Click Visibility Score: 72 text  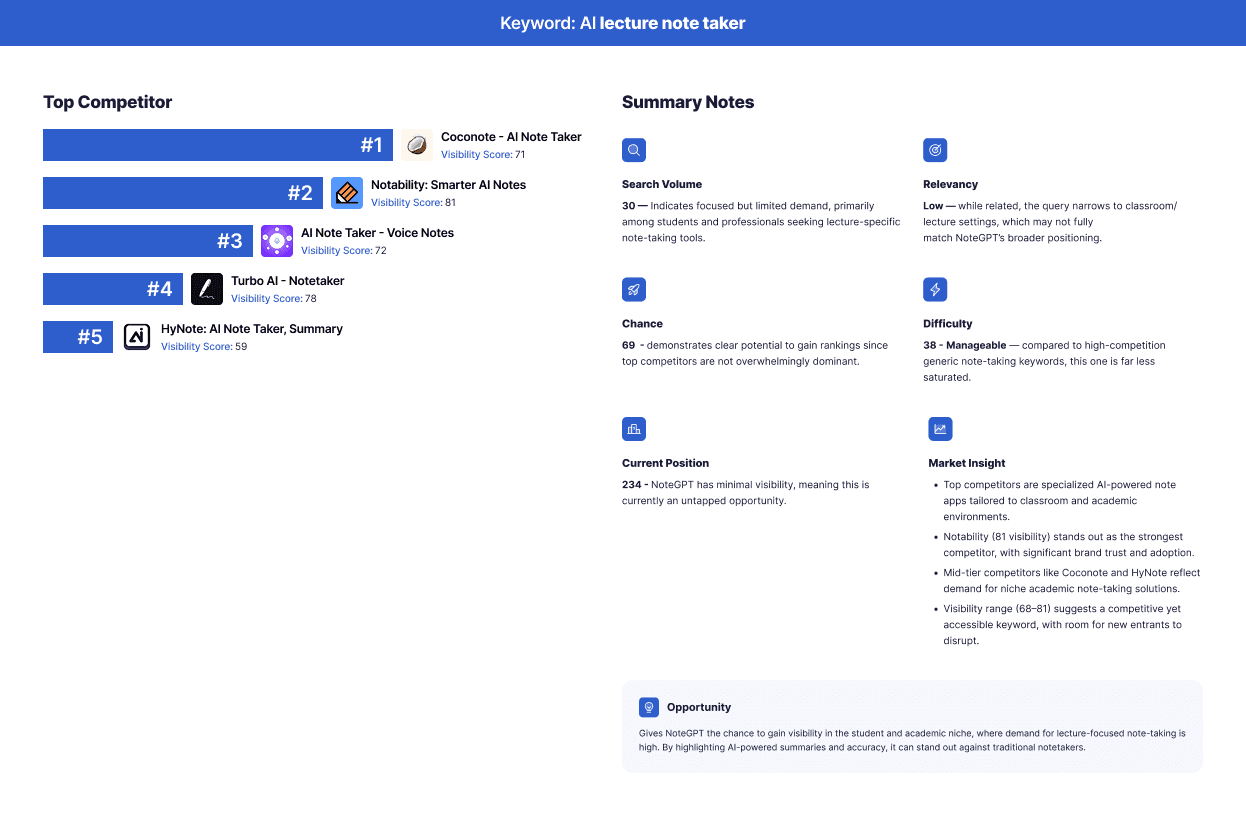point(343,251)
